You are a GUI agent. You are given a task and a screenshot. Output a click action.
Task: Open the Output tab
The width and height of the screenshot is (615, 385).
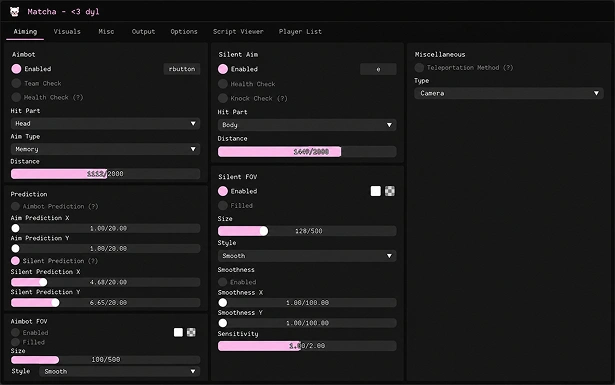tap(143, 32)
